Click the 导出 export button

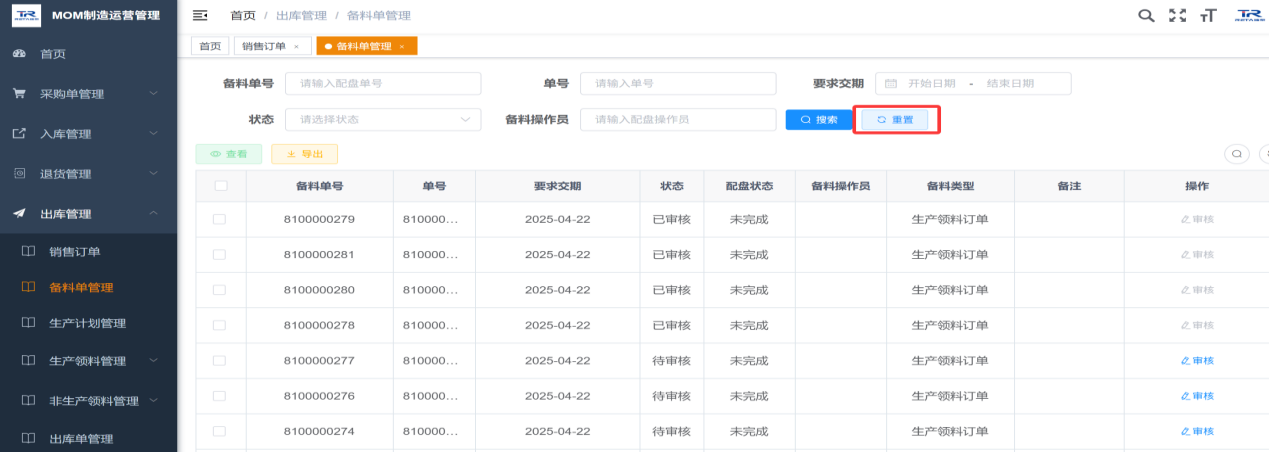pos(305,154)
